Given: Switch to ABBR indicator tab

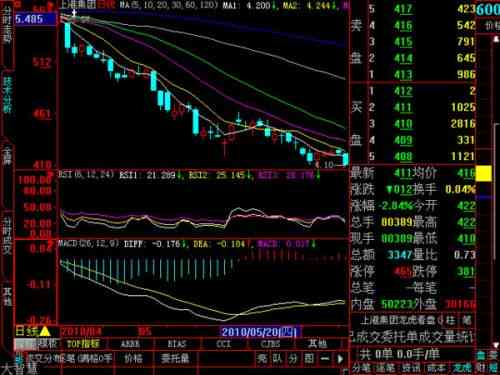Looking at the screenshot, I should [130, 344].
